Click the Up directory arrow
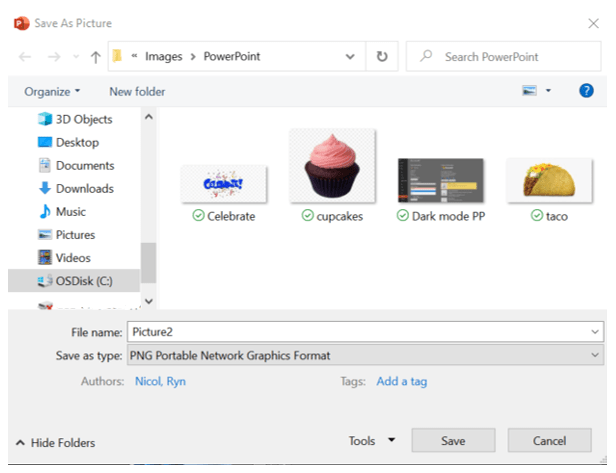This screenshot has width=616, height=473. click(95, 57)
